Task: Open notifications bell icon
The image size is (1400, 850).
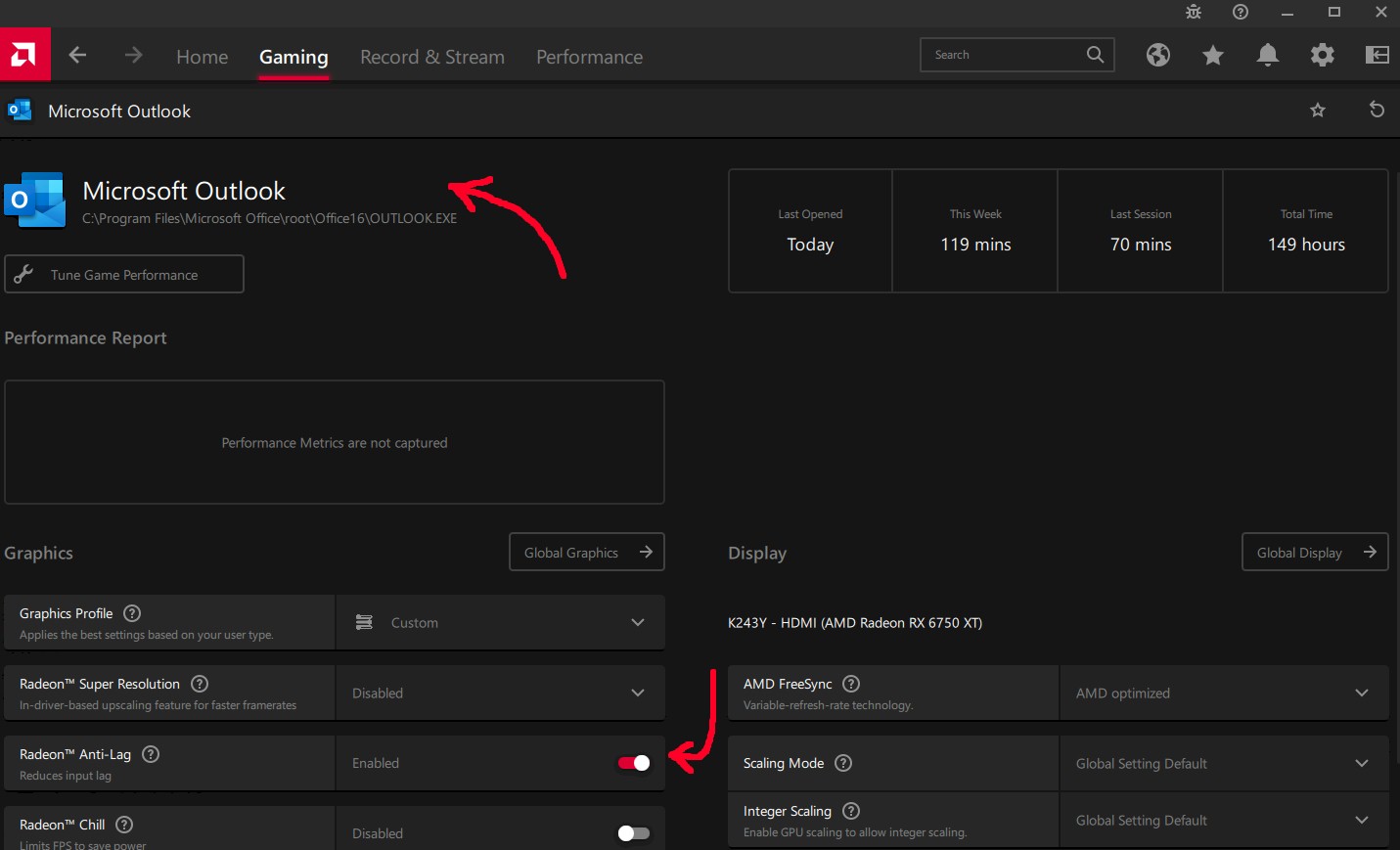Action: click(1268, 55)
